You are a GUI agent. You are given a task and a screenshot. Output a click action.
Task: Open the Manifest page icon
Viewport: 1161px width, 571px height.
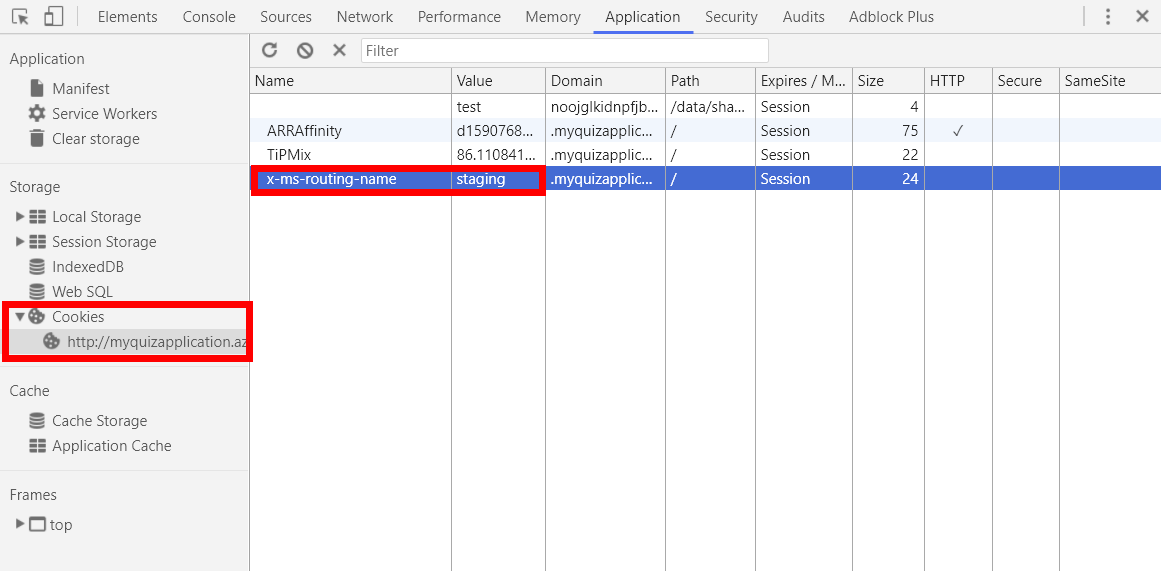[x=36, y=88]
